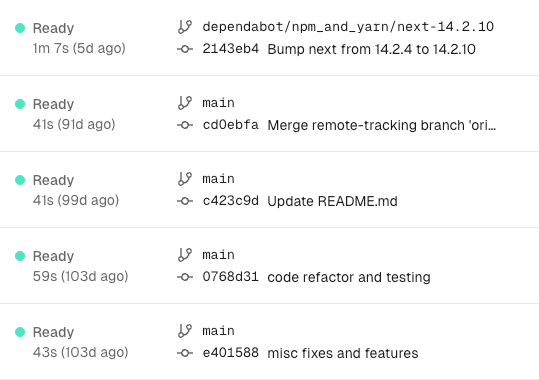Screen dimensions: 539x380
Task: Click commit icon next to 0768d31
Action: click(x=185, y=277)
